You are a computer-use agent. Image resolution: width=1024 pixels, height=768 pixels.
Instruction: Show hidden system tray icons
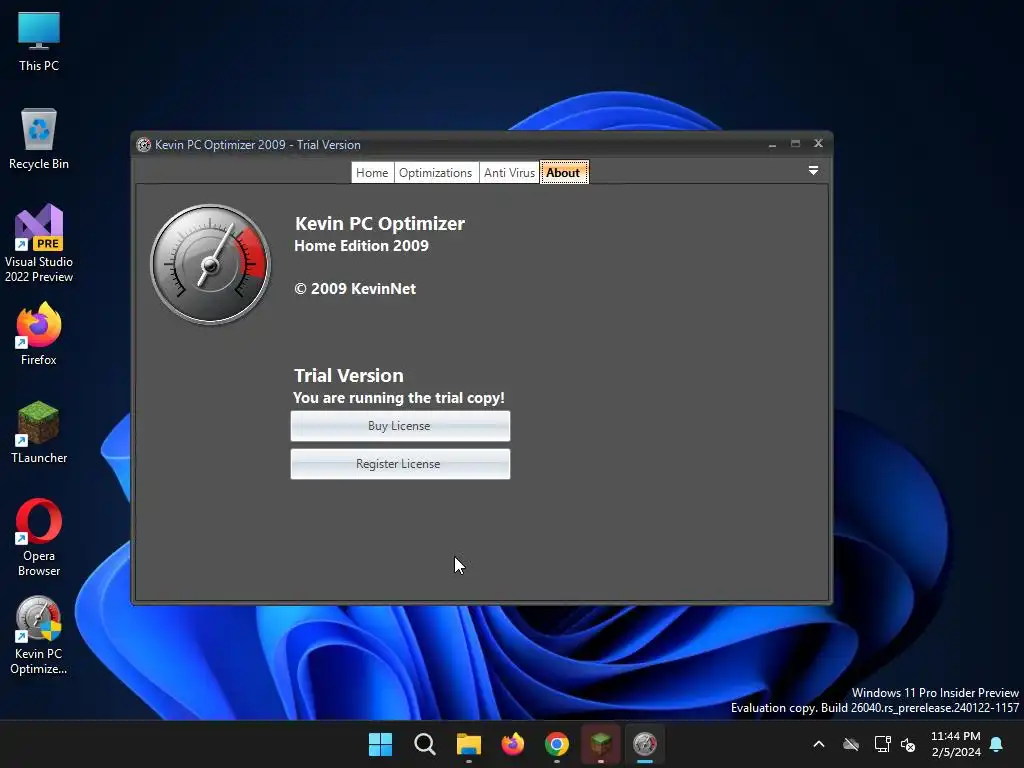(x=818, y=744)
